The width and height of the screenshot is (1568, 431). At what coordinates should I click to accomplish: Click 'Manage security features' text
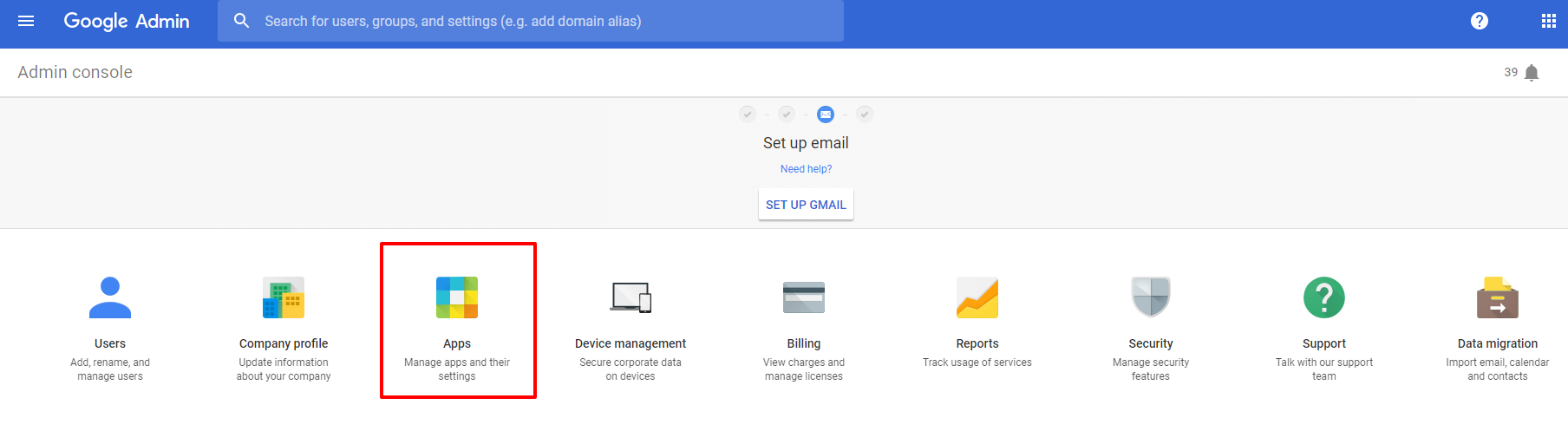click(1151, 369)
